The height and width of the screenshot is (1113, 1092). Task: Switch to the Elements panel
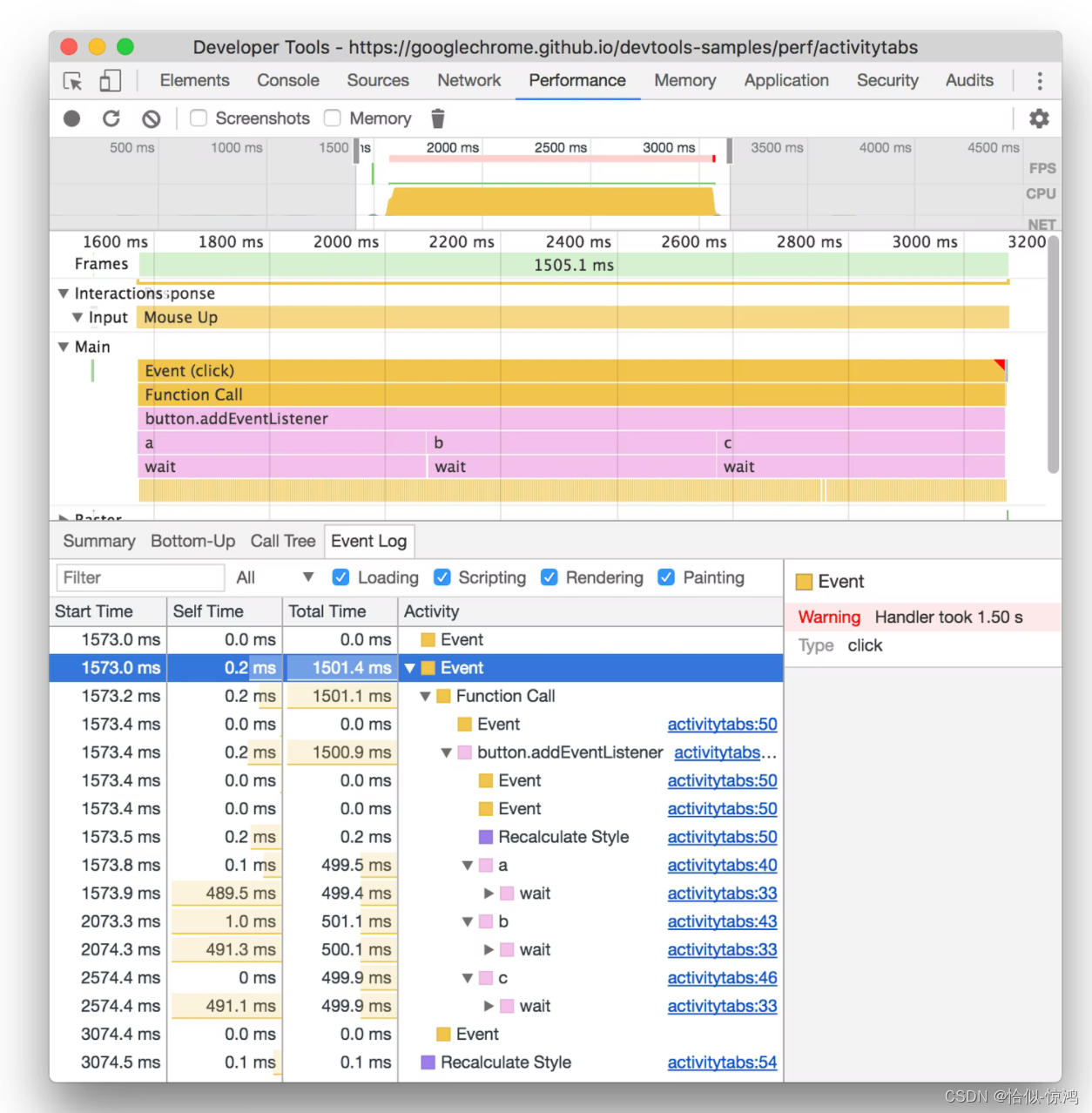[x=195, y=80]
